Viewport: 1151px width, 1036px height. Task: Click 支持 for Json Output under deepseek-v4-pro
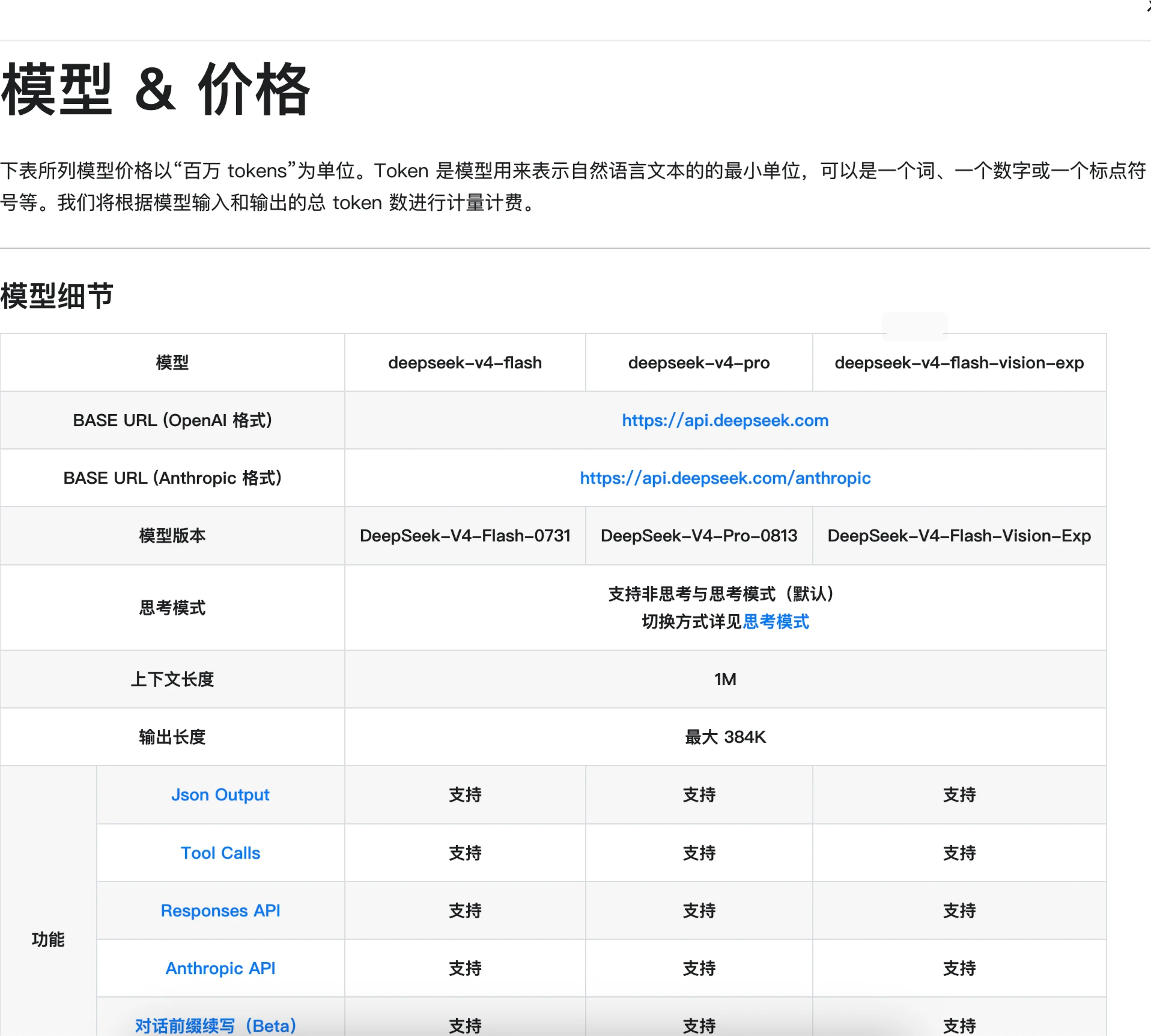(699, 795)
